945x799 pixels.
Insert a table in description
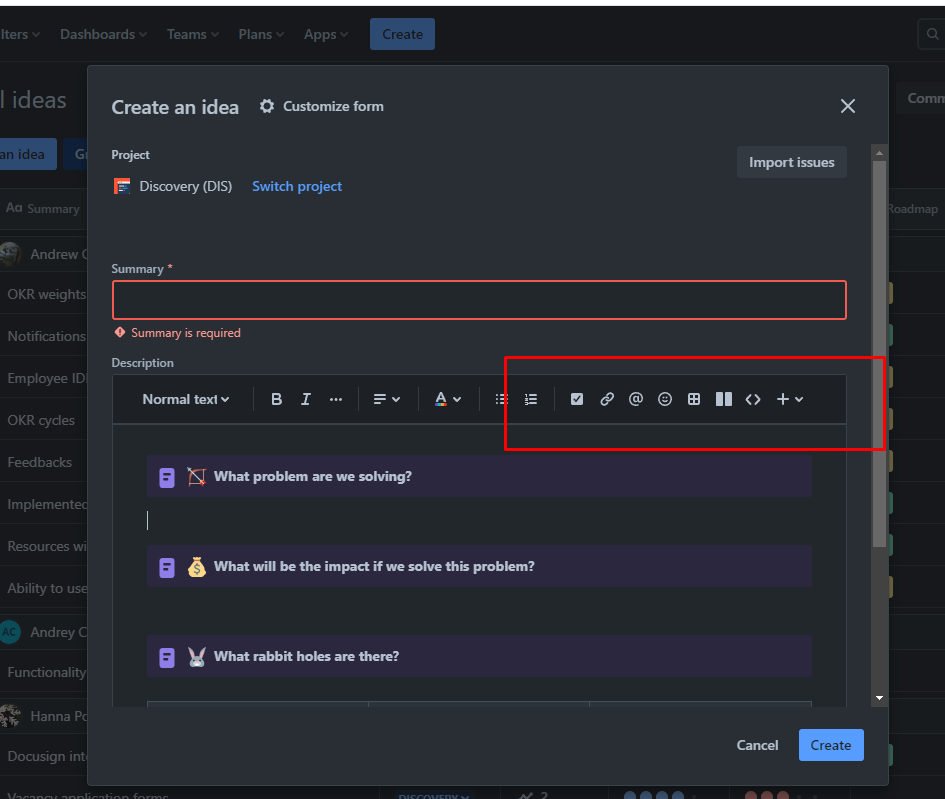click(694, 399)
